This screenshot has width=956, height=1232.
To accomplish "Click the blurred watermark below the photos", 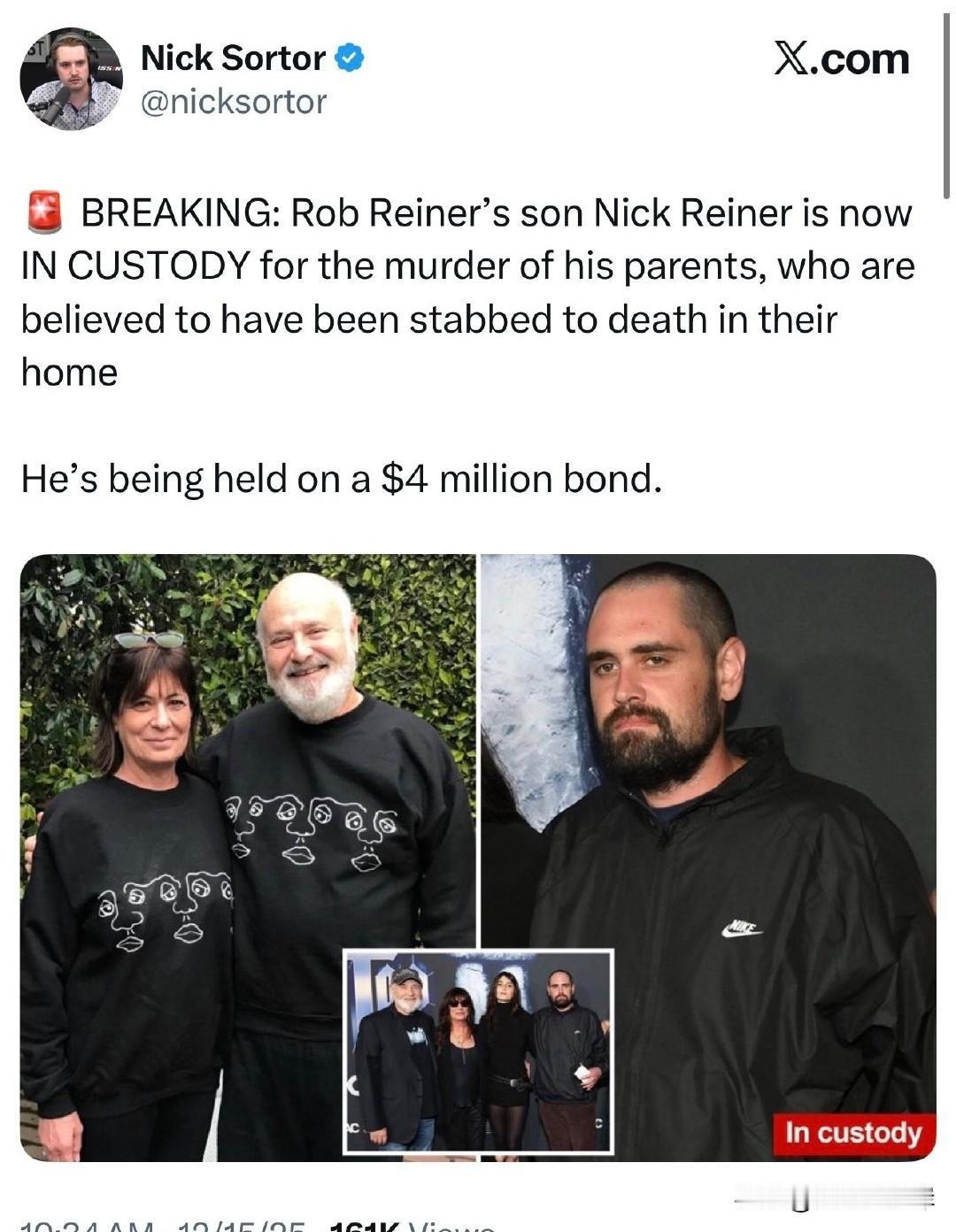I will tap(832, 1197).
